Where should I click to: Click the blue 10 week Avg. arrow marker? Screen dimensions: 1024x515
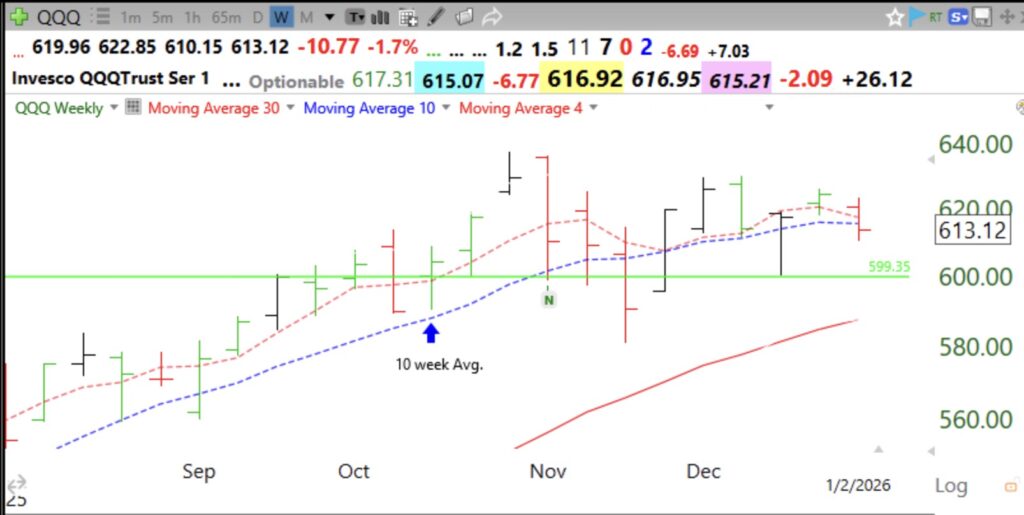point(431,333)
